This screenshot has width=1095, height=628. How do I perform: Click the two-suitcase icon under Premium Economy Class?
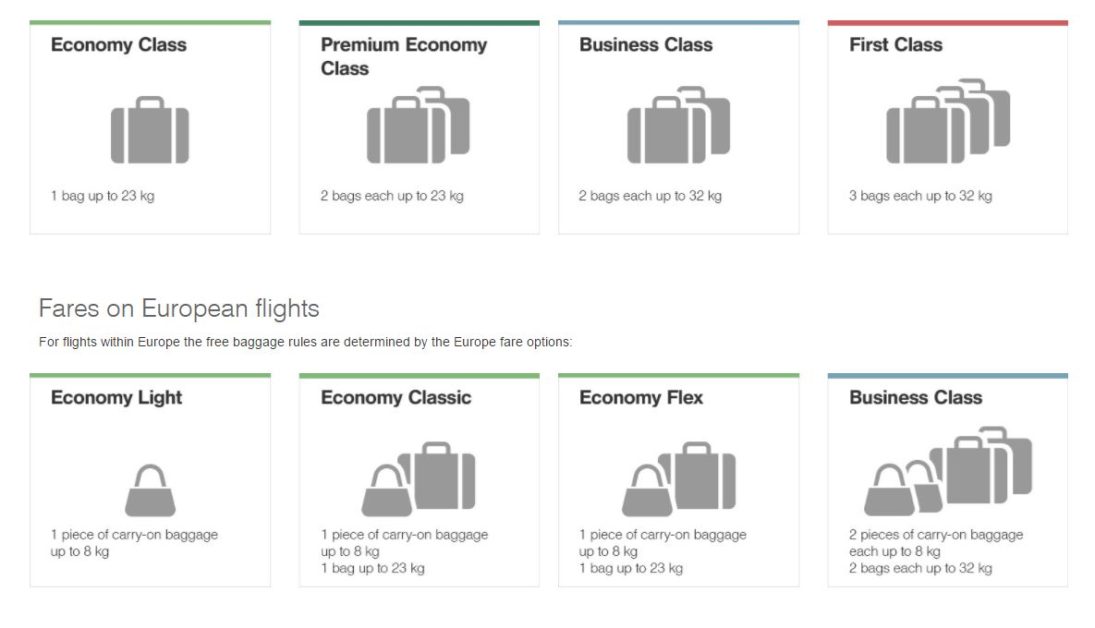pos(418,126)
